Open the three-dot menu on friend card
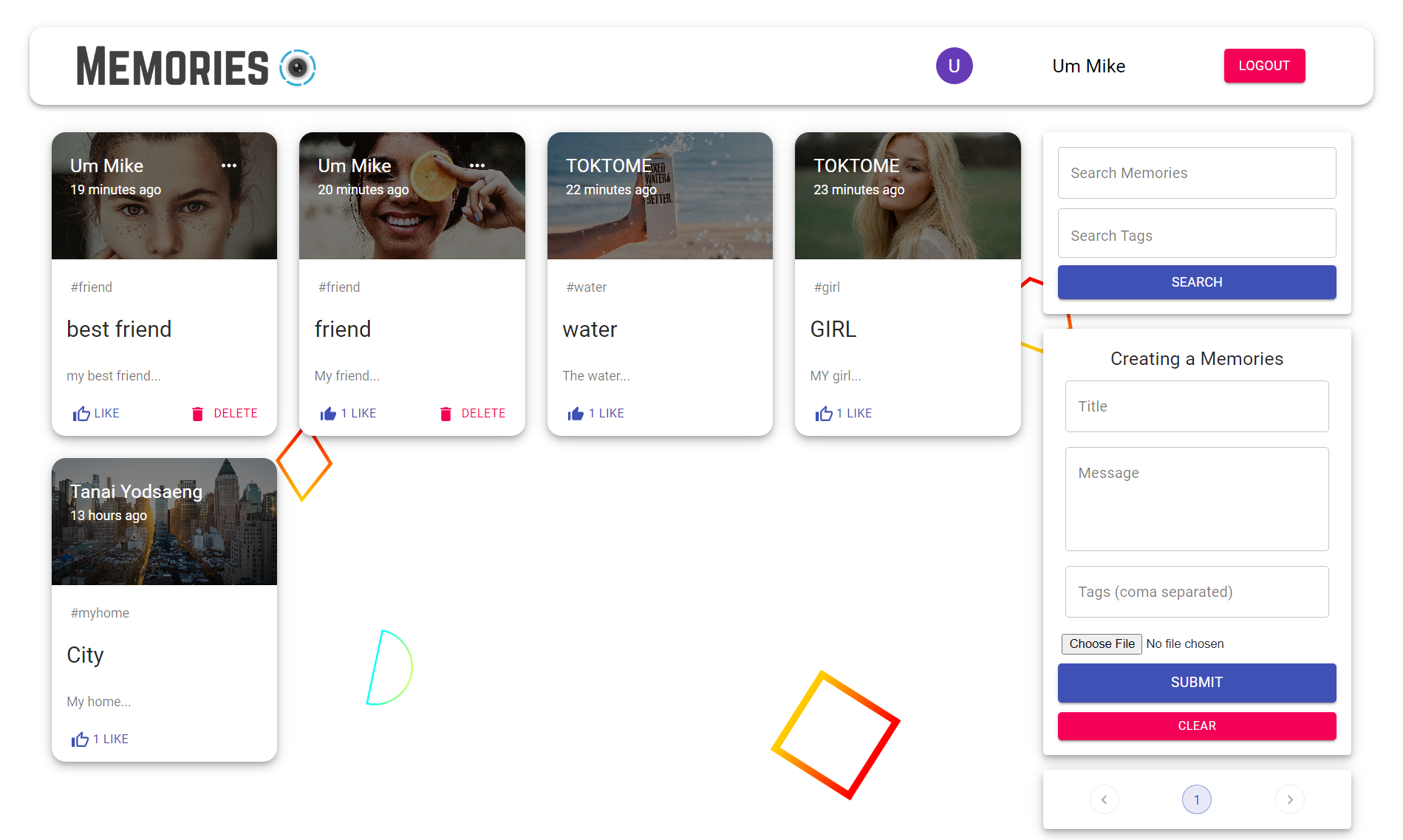This screenshot has width=1403, height=840. [477, 165]
